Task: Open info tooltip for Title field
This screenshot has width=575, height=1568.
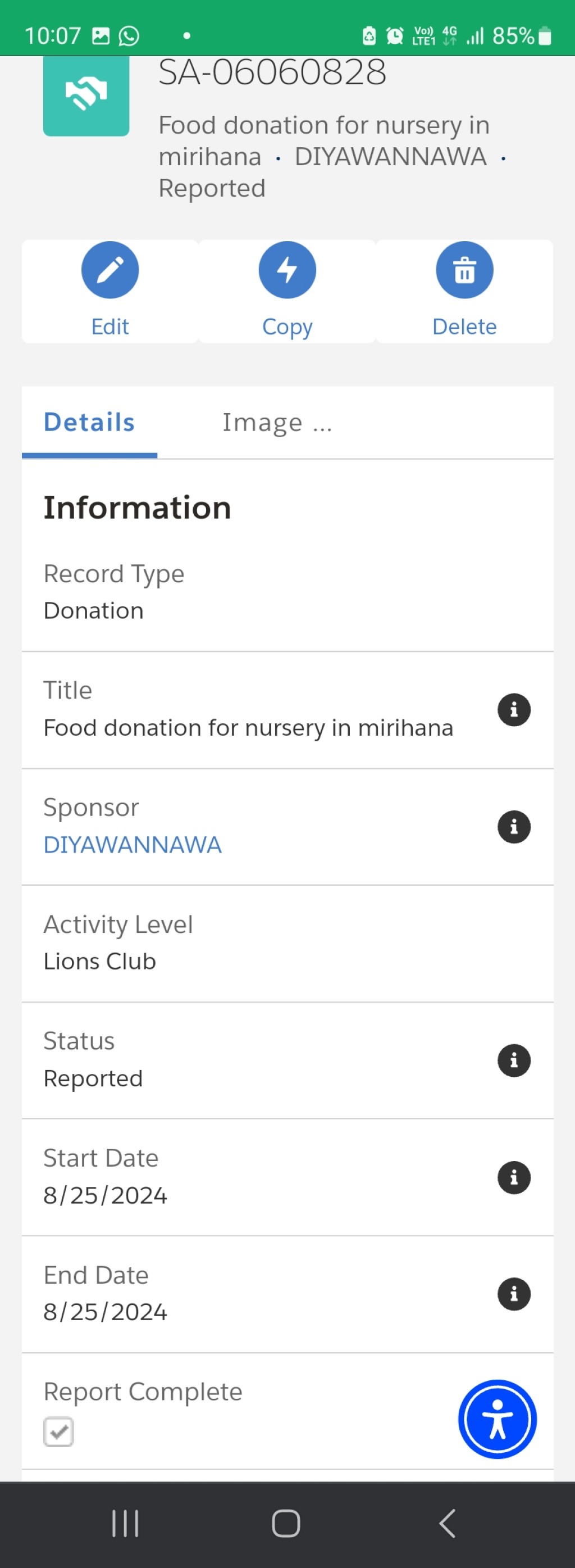Action: click(x=514, y=710)
